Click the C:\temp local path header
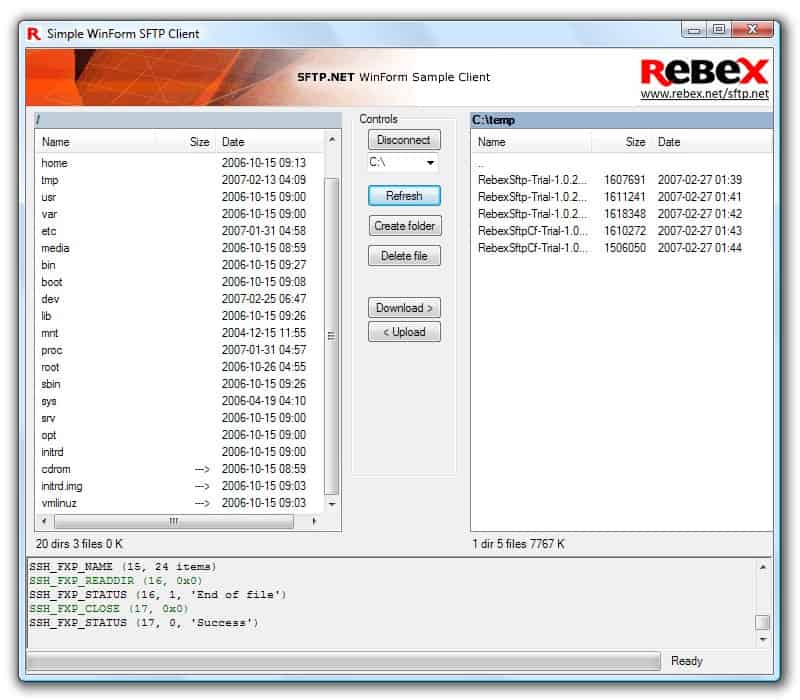Viewport: 800px width, 700px height. 621,120
